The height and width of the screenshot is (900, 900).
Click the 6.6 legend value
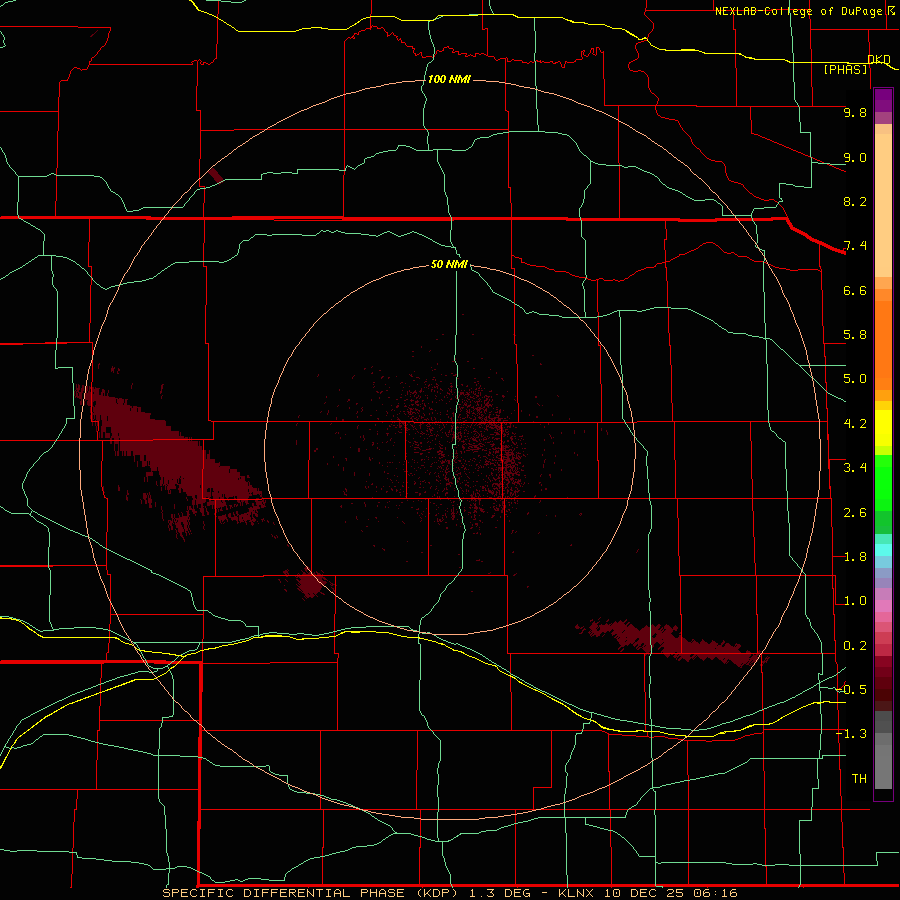[x=855, y=290]
